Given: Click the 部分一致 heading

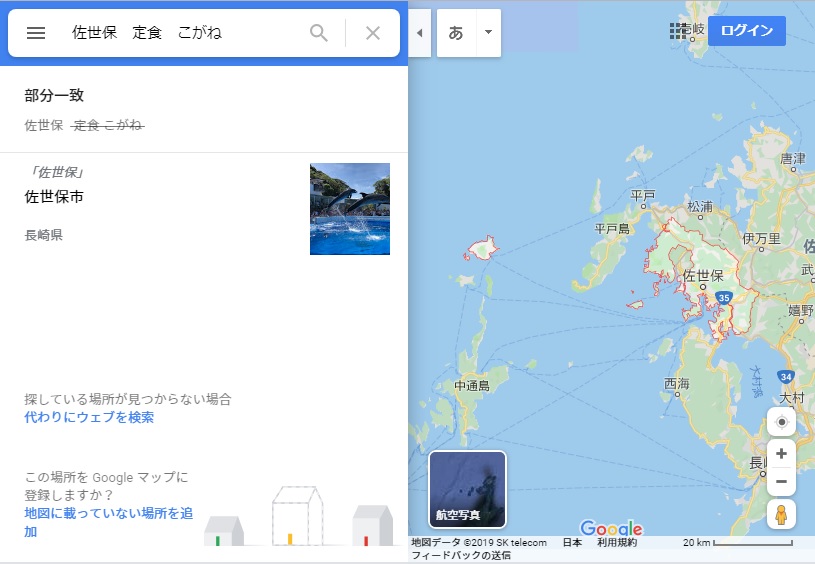Looking at the screenshot, I should pyautogui.click(x=54, y=95).
